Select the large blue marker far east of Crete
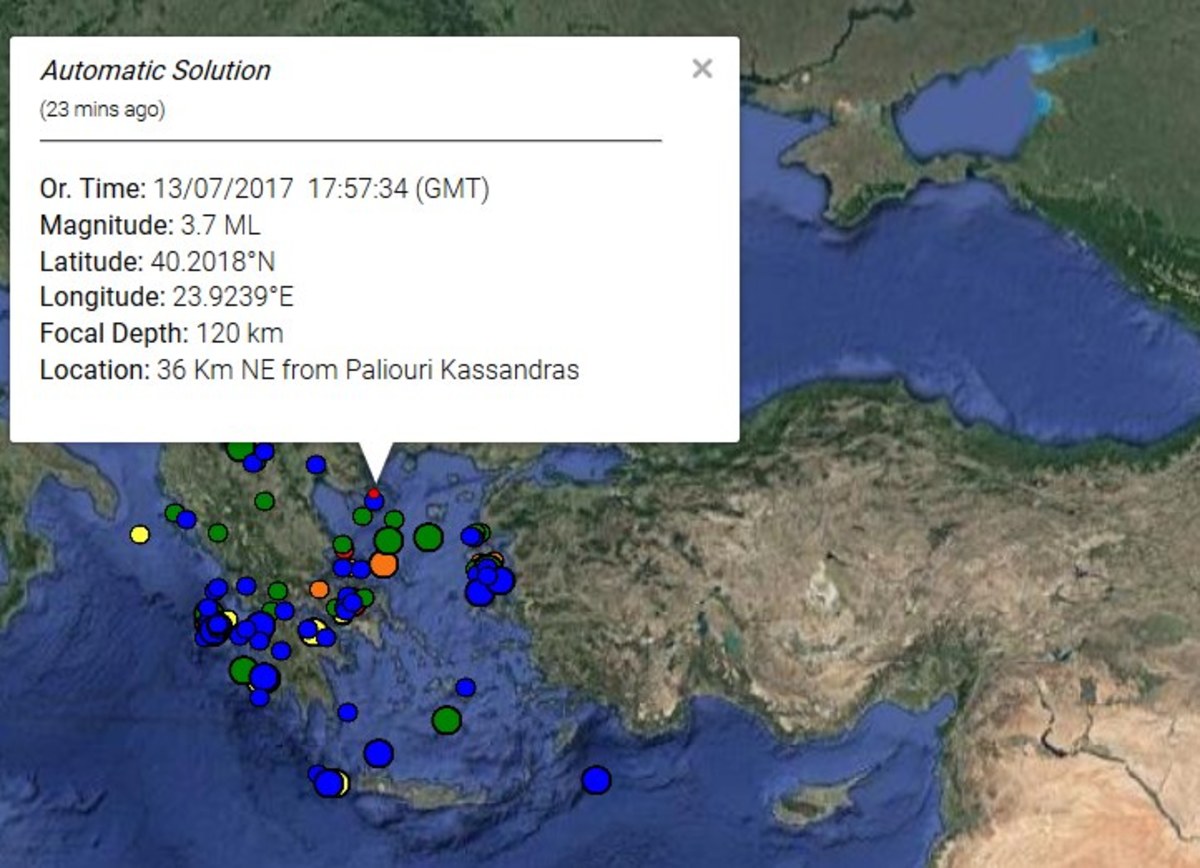This screenshot has width=1200, height=868. (596, 779)
